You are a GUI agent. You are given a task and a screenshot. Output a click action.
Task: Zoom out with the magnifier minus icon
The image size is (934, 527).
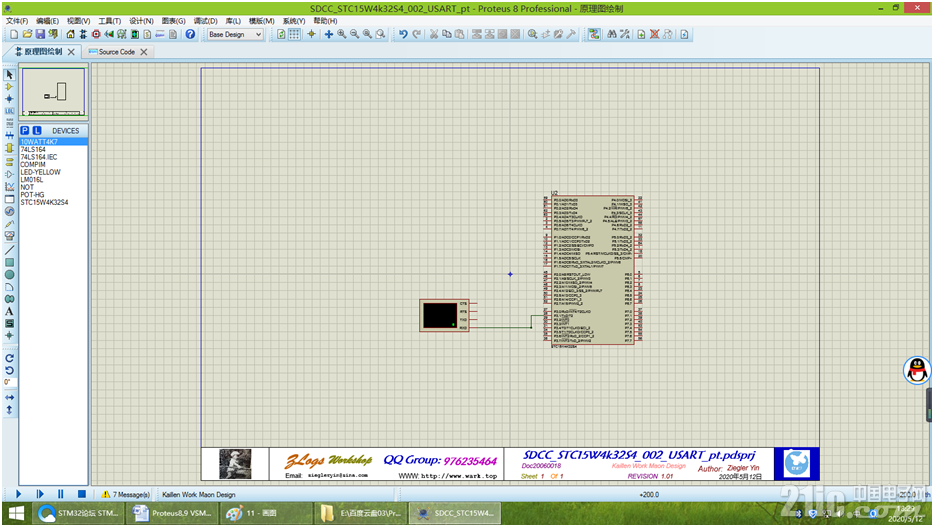tap(354, 35)
